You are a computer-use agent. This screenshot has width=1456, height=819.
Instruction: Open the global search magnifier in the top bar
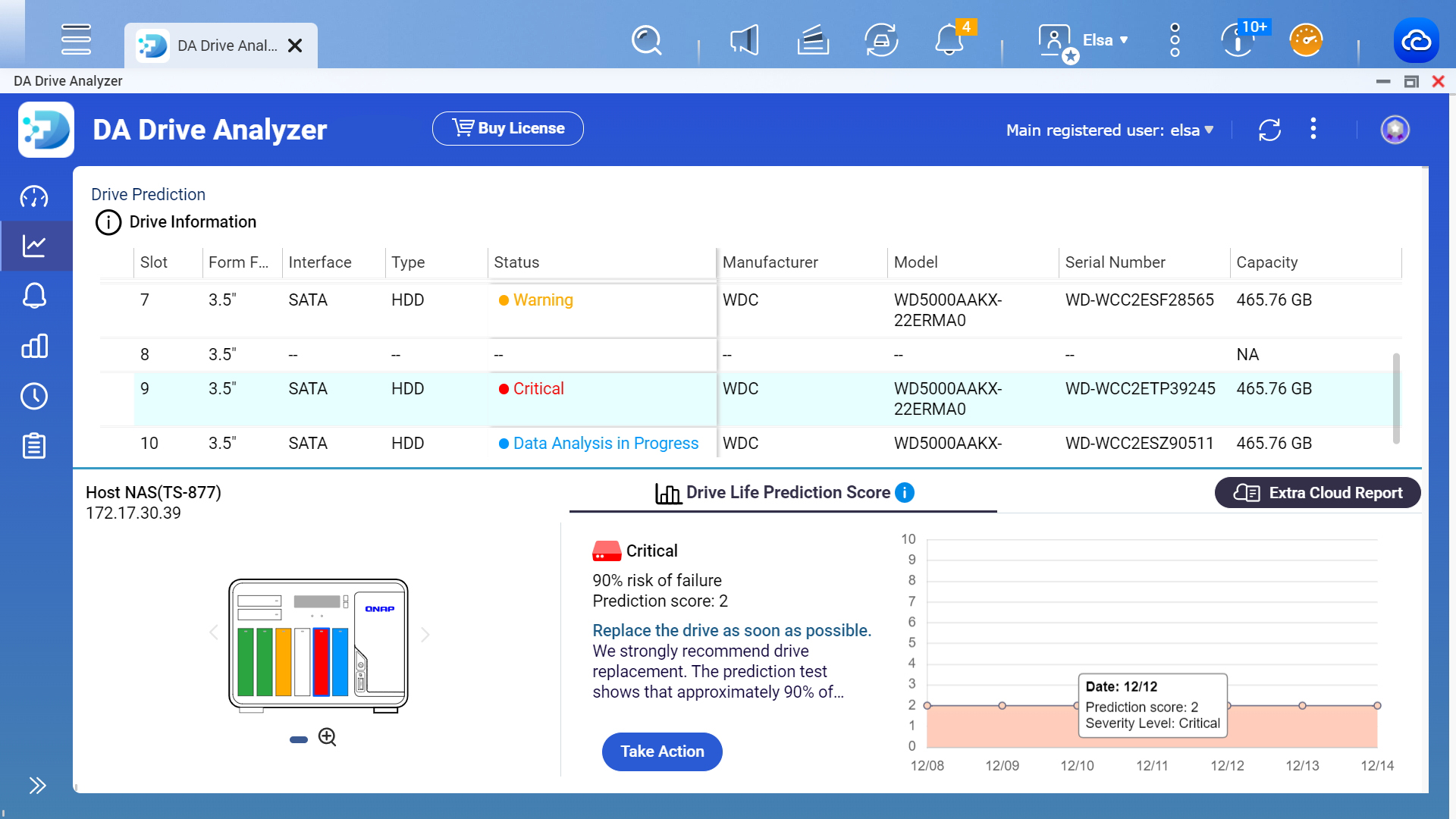click(646, 40)
